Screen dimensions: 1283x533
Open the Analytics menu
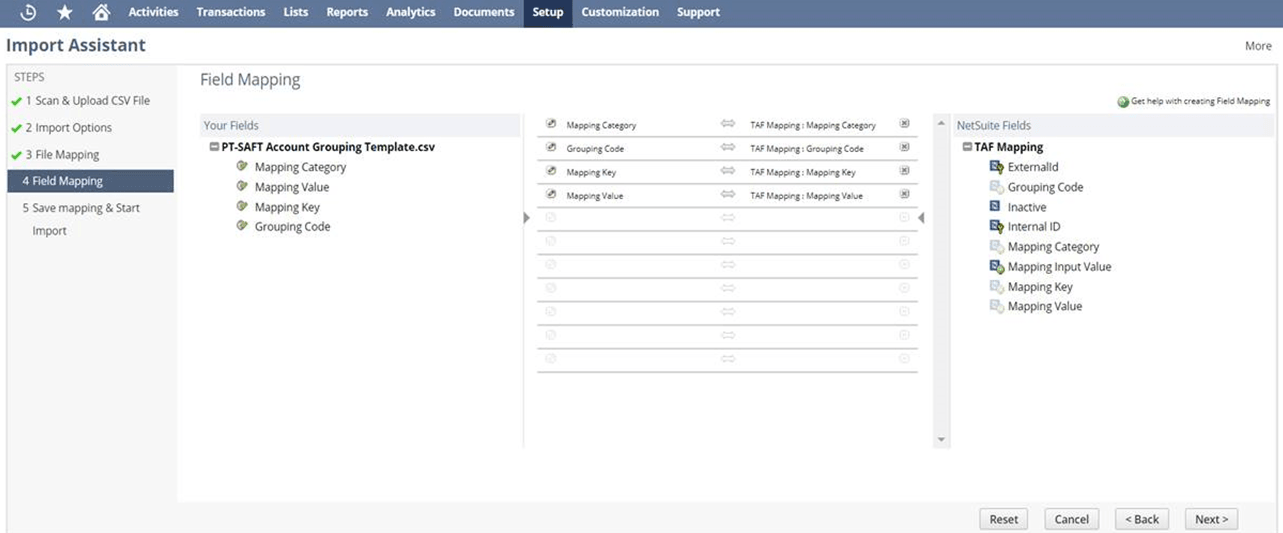411,12
